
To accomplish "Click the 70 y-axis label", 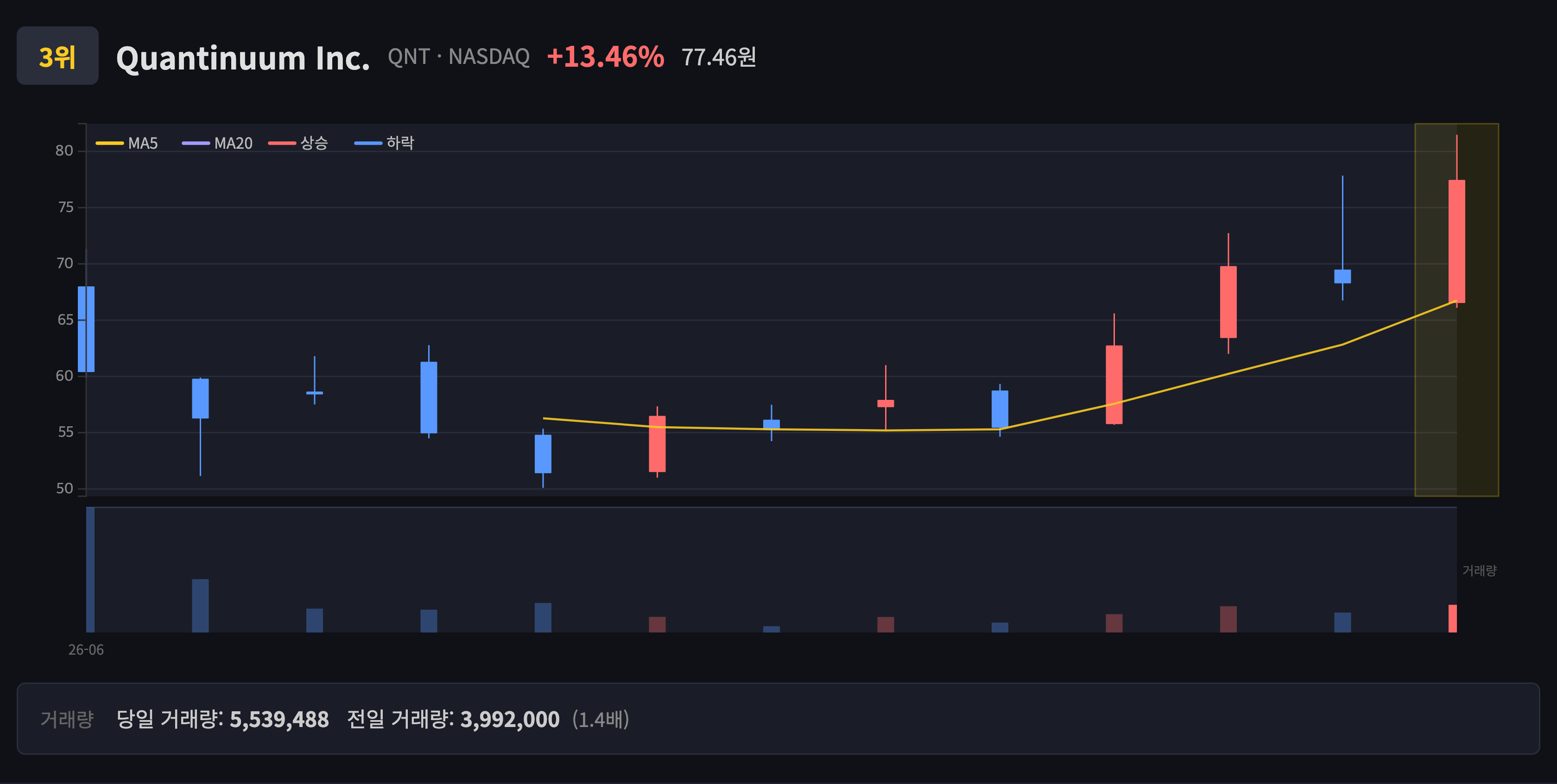I will pos(65,264).
